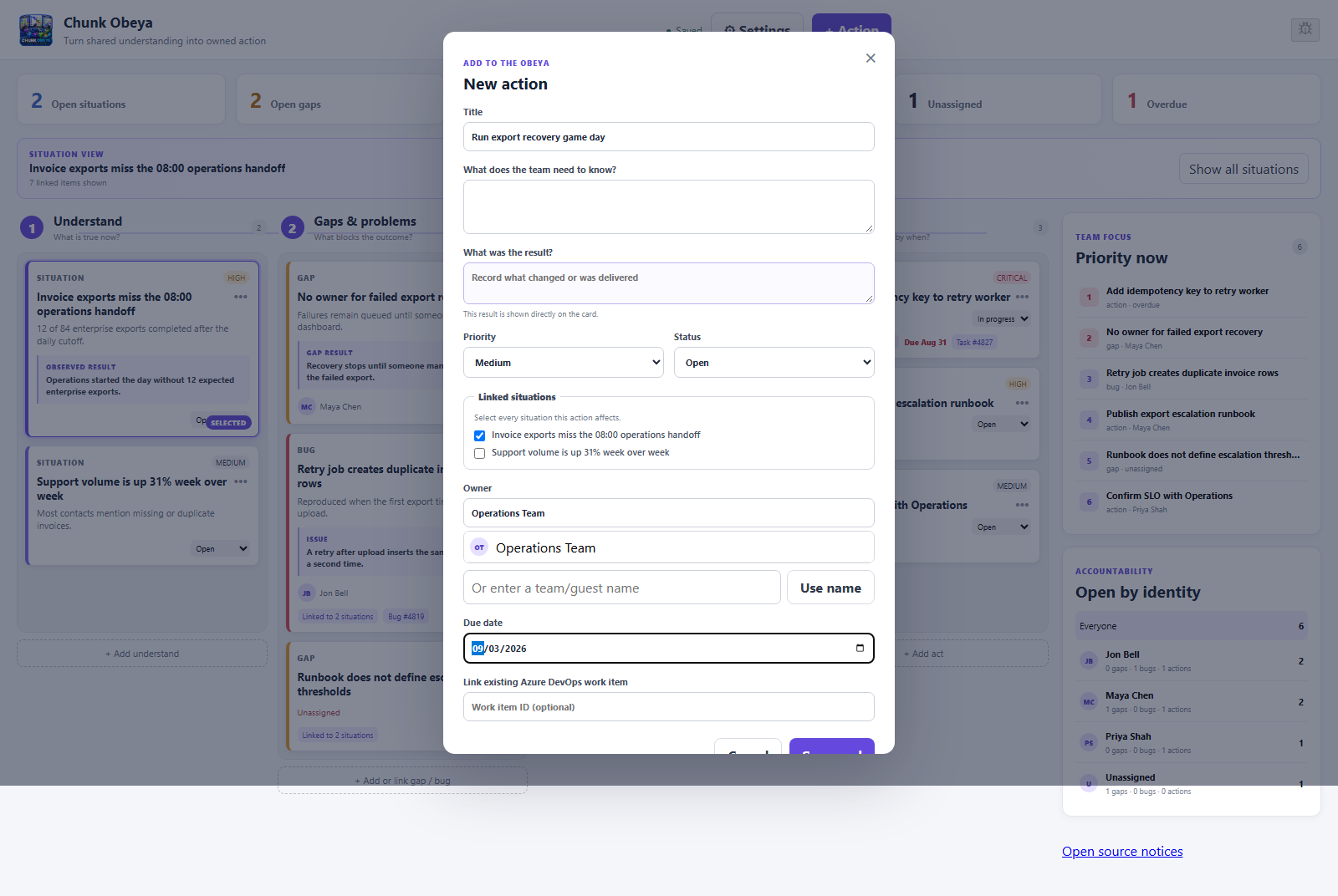Open the In progress status dropdown on retry worker card
The image size is (1338, 896).
pyautogui.click(x=1002, y=319)
